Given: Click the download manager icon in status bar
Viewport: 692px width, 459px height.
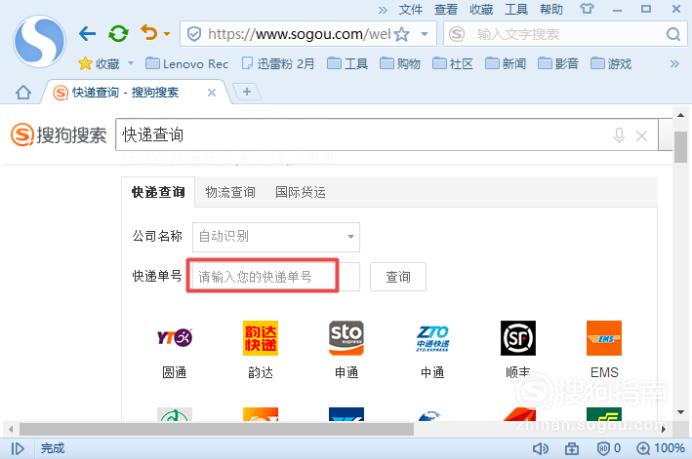Looking at the screenshot, I should (x=572, y=448).
